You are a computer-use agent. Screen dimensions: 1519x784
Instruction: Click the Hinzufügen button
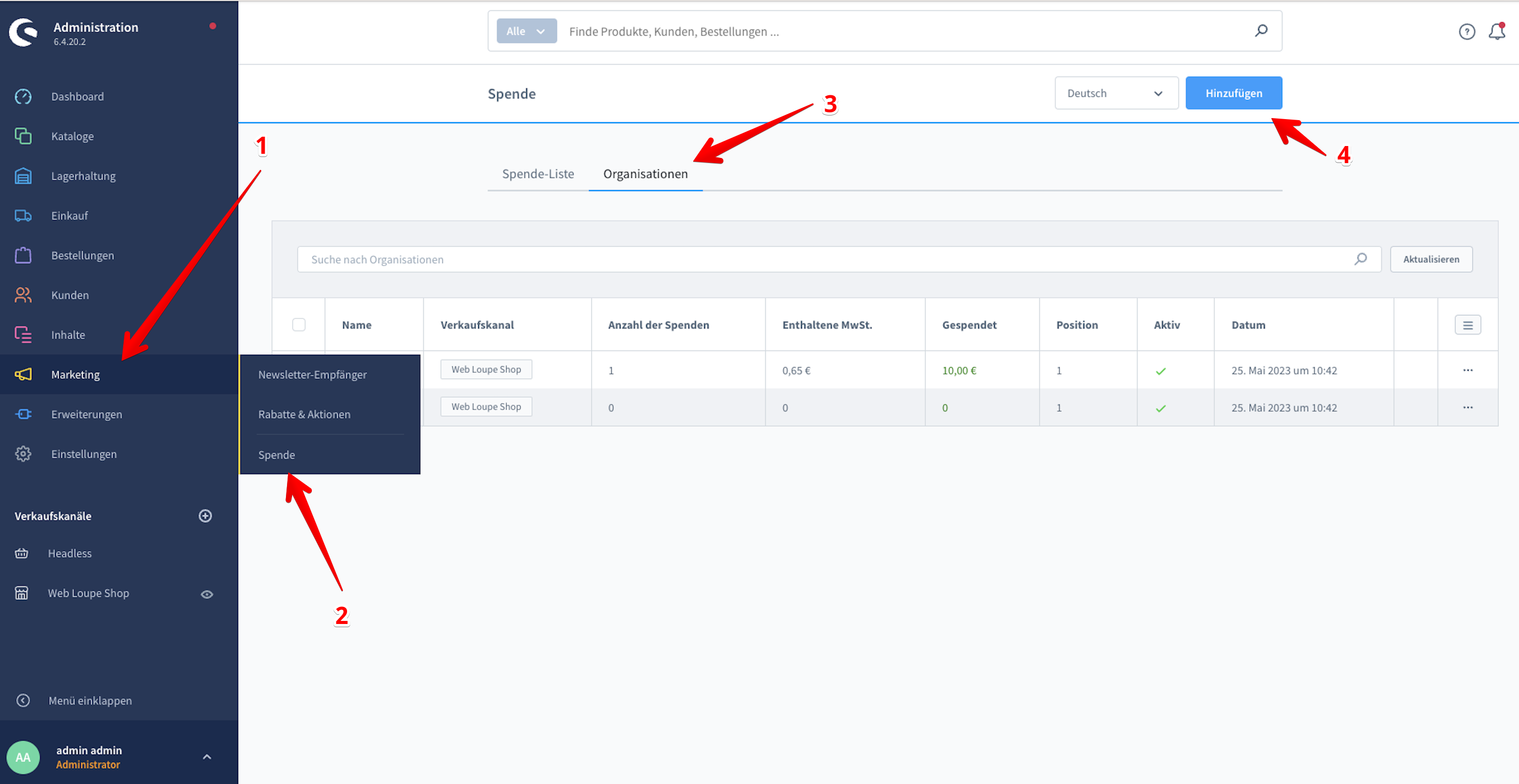tap(1233, 93)
